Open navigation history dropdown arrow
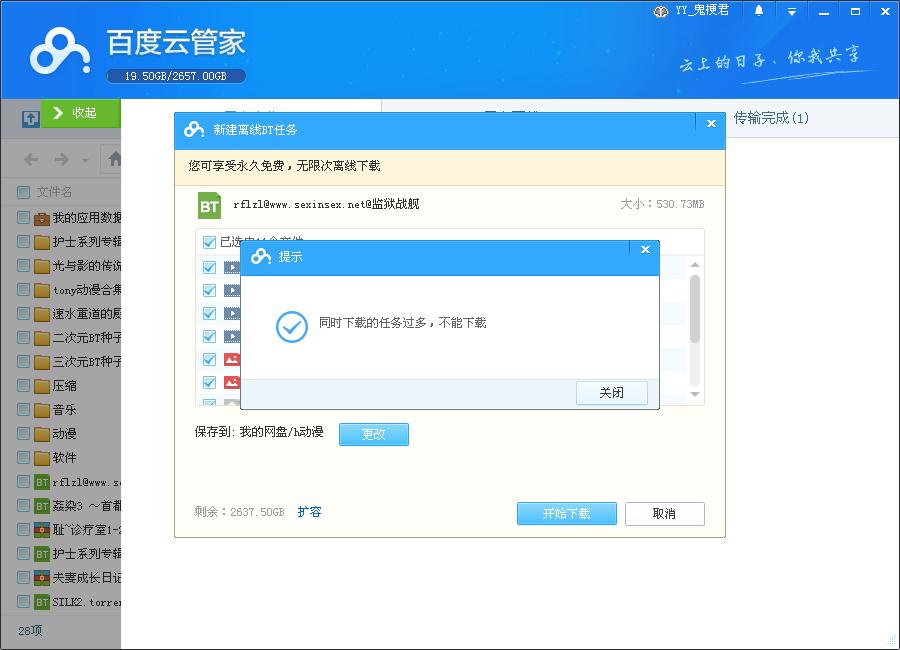The image size is (900, 650). (86, 161)
